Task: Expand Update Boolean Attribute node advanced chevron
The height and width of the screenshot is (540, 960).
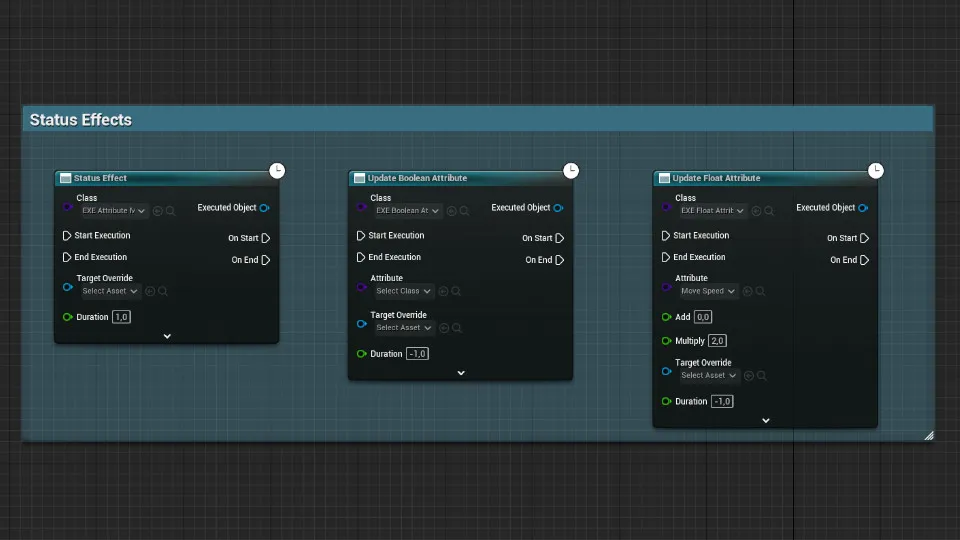Action: coord(461,373)
